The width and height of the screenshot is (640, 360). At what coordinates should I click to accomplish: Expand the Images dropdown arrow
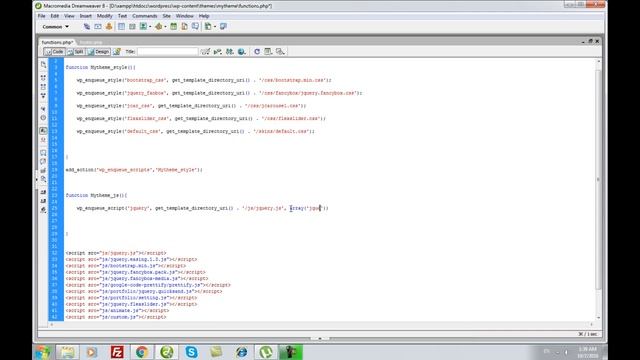click(150, 27)
